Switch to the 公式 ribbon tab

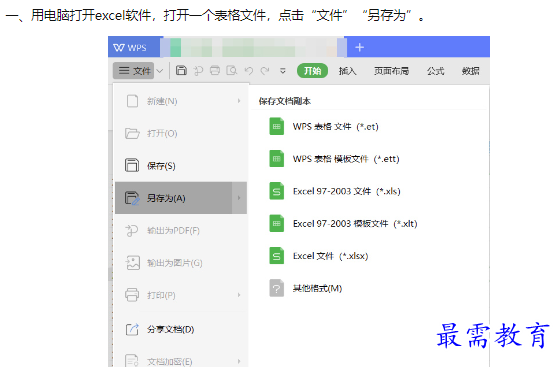(436, 71)
